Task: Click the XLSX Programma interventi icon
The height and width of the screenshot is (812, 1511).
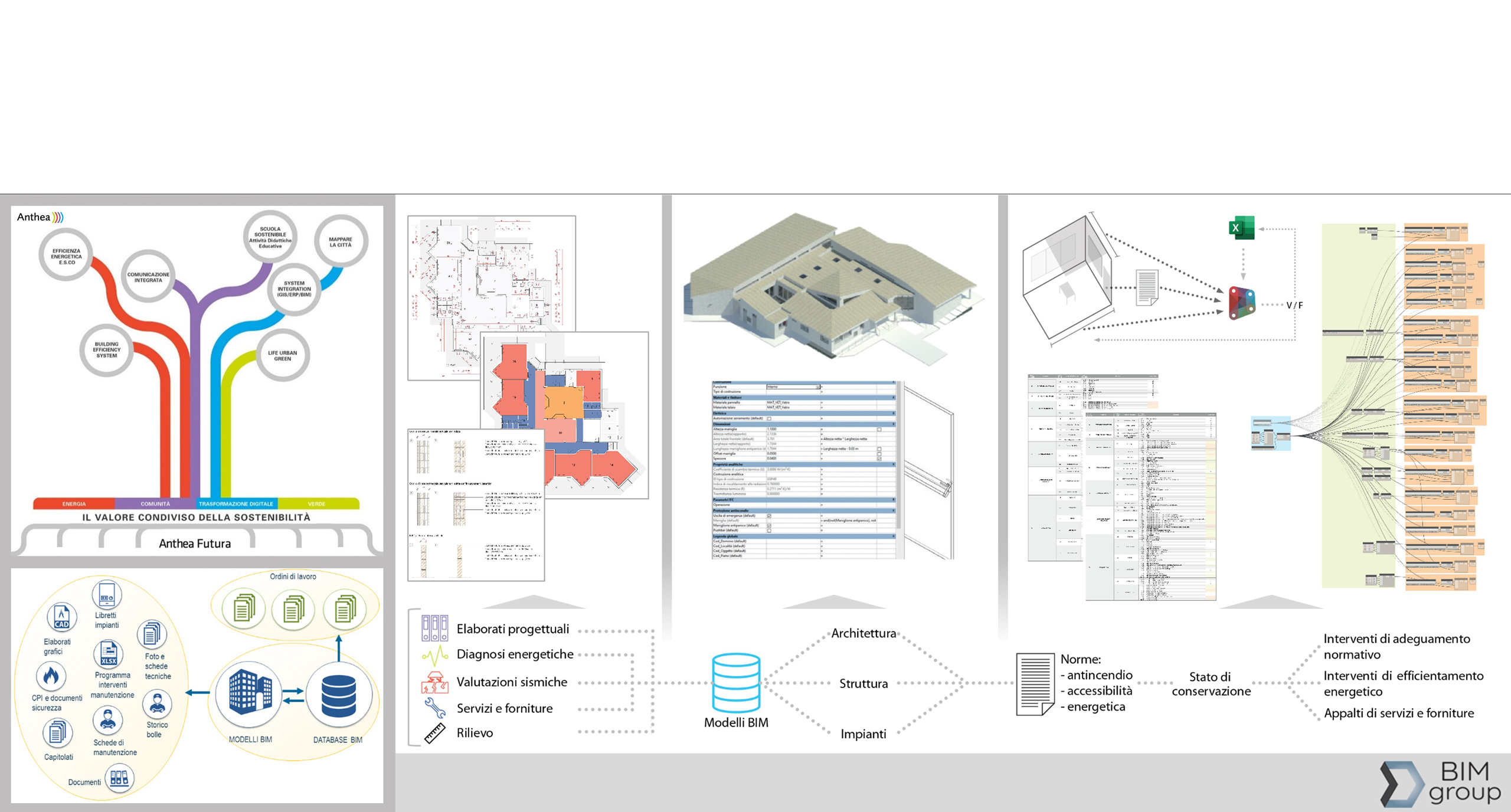Action: (x=109, y=654)
